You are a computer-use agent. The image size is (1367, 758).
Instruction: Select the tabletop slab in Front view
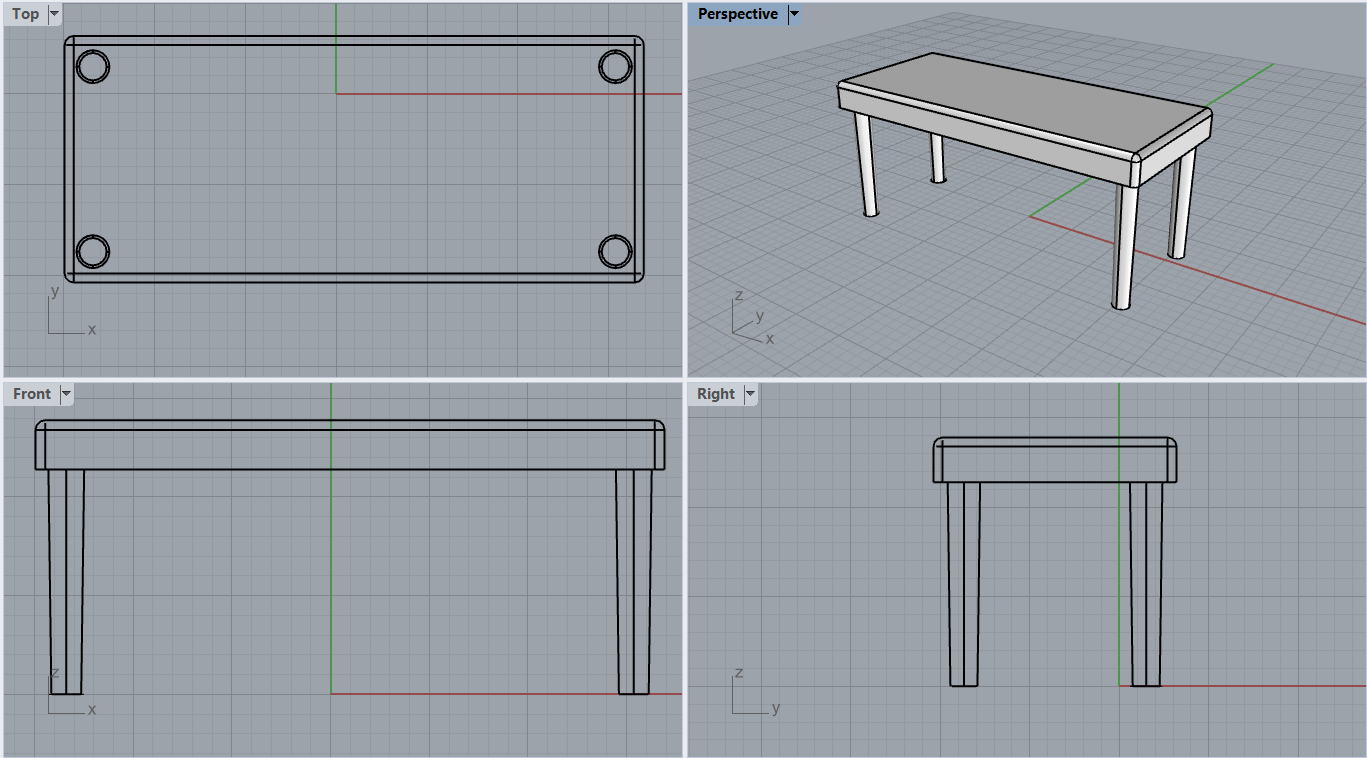pos(350,445)
